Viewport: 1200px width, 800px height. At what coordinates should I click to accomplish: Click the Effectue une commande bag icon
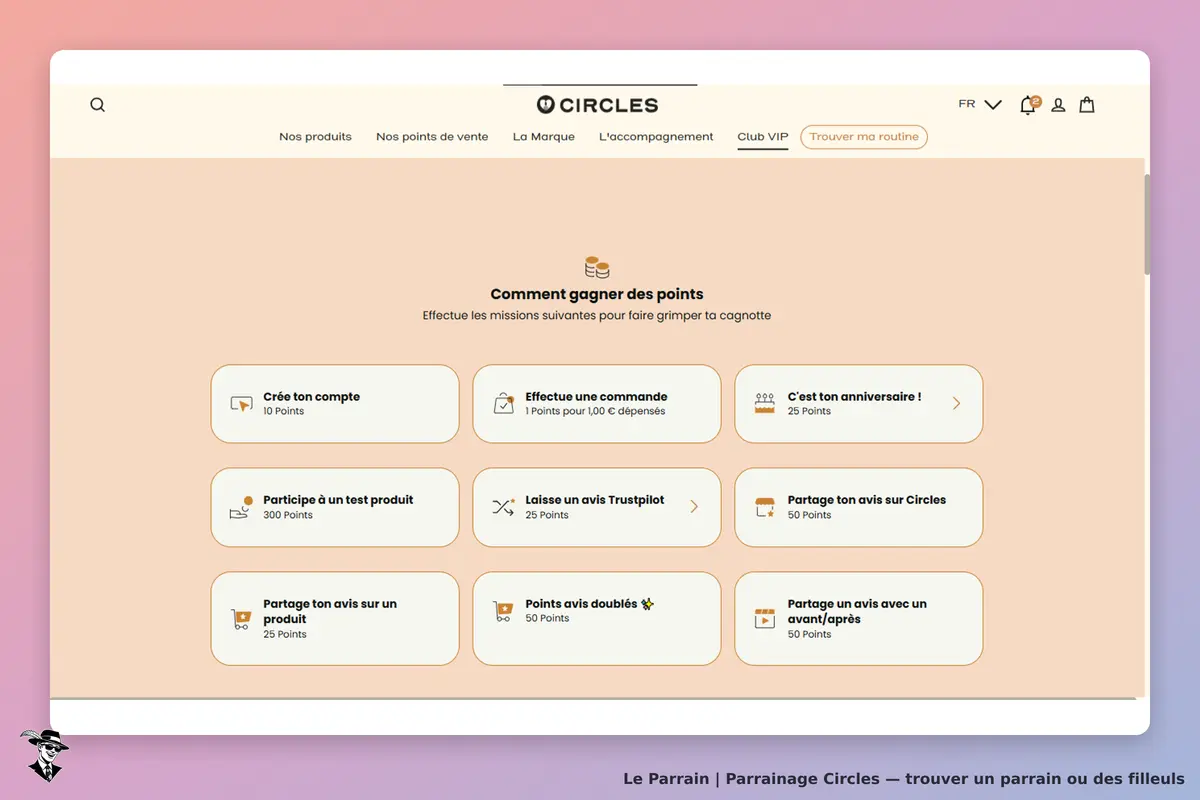click(503, 403)
